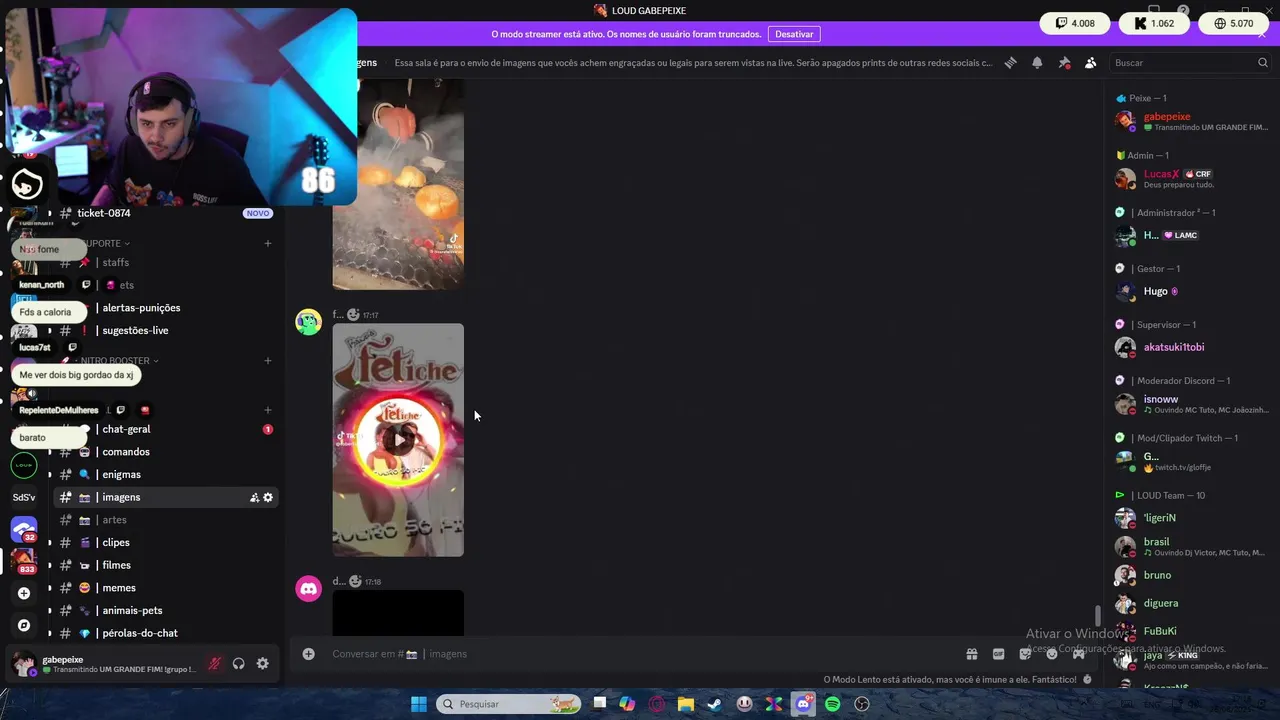Click the attach plus icon in message box
Image resolution: width=1280 pixels, height=720 pixels.
coord(308,654)
